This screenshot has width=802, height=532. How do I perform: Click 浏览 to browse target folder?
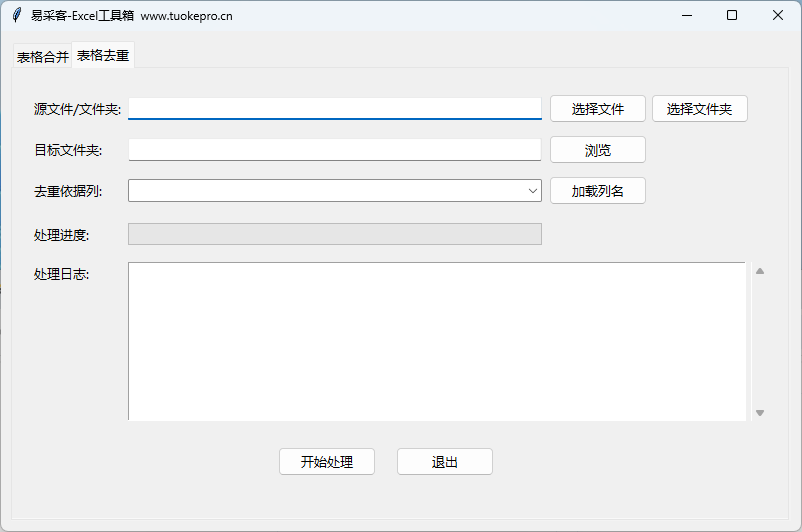[597, 149]
